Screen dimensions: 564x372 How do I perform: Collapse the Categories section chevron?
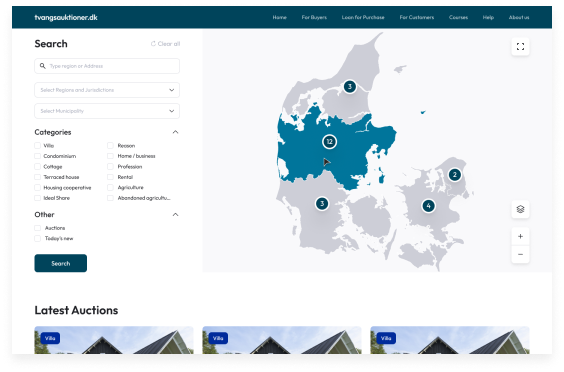[x=175, y=132]
